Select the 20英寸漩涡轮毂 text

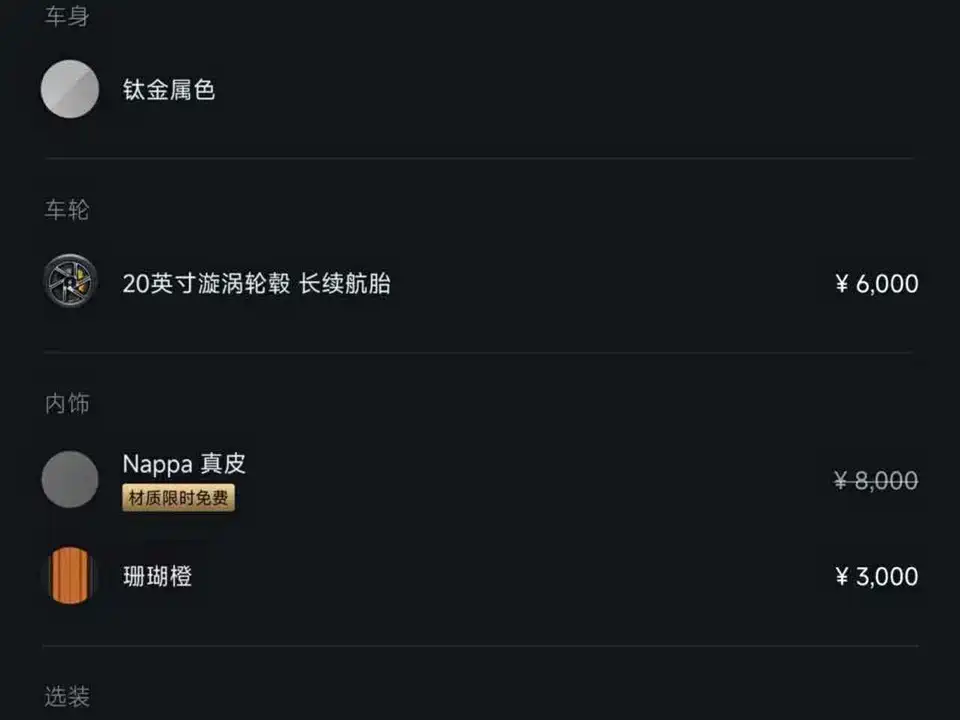click(x=206, y=284)
